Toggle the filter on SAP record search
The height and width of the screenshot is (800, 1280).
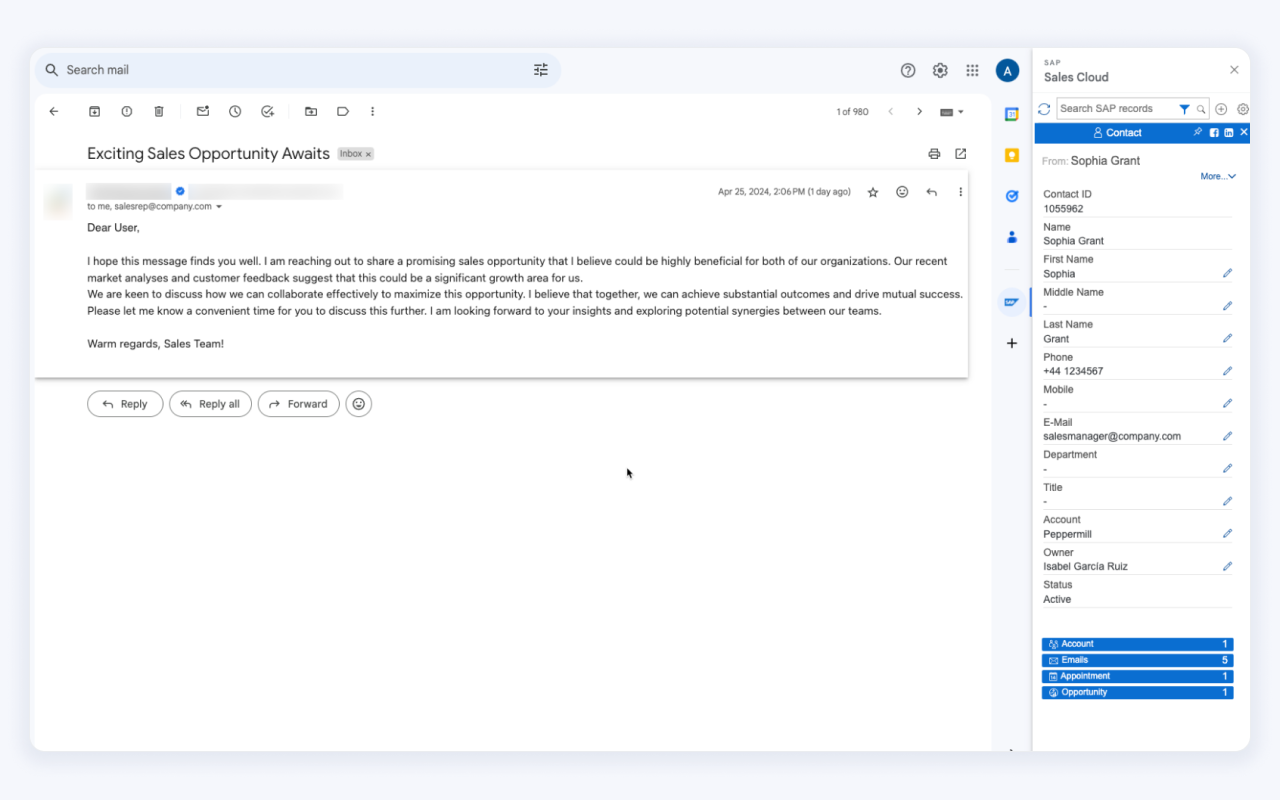pyautogui.click(x=1184, y=108)
